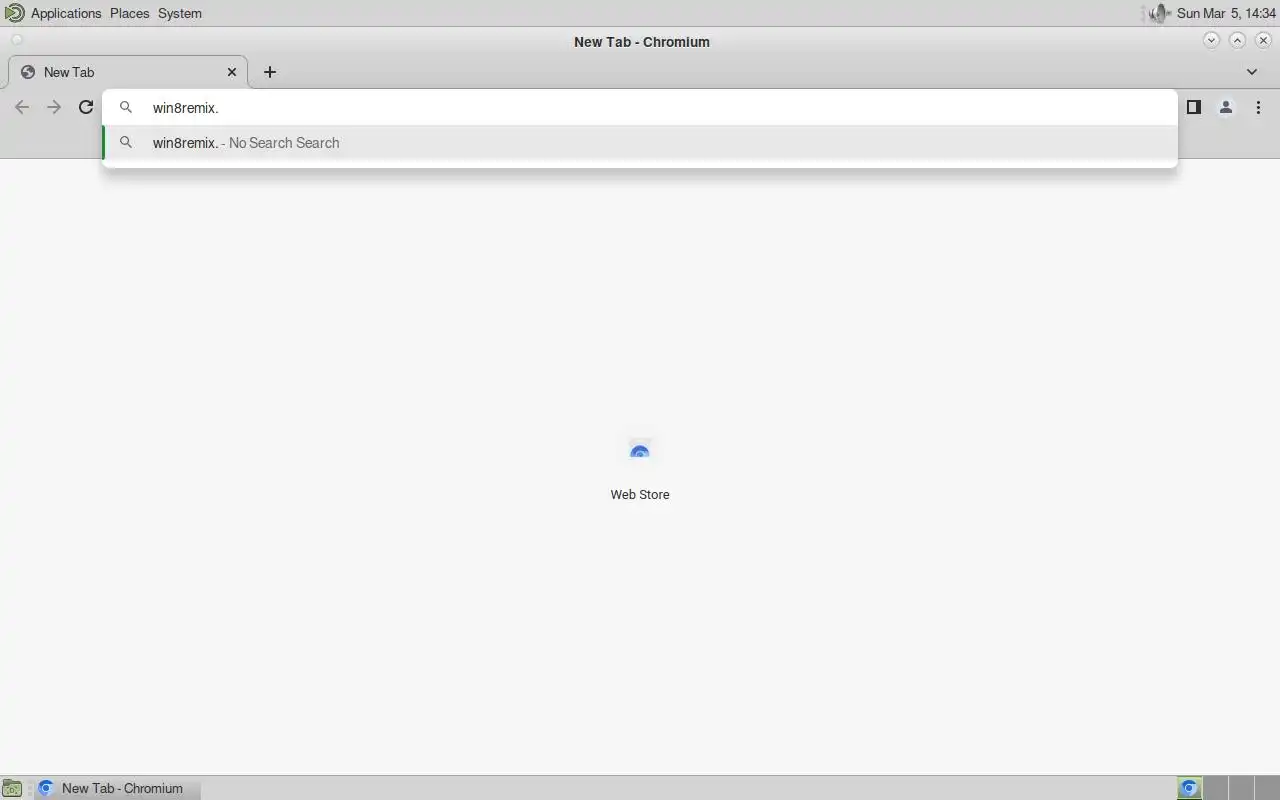Image resolution: width=1280 pixels, height=800 pixels.
Task: Click the Web Store label text
Action: click(x=640, y=494)
